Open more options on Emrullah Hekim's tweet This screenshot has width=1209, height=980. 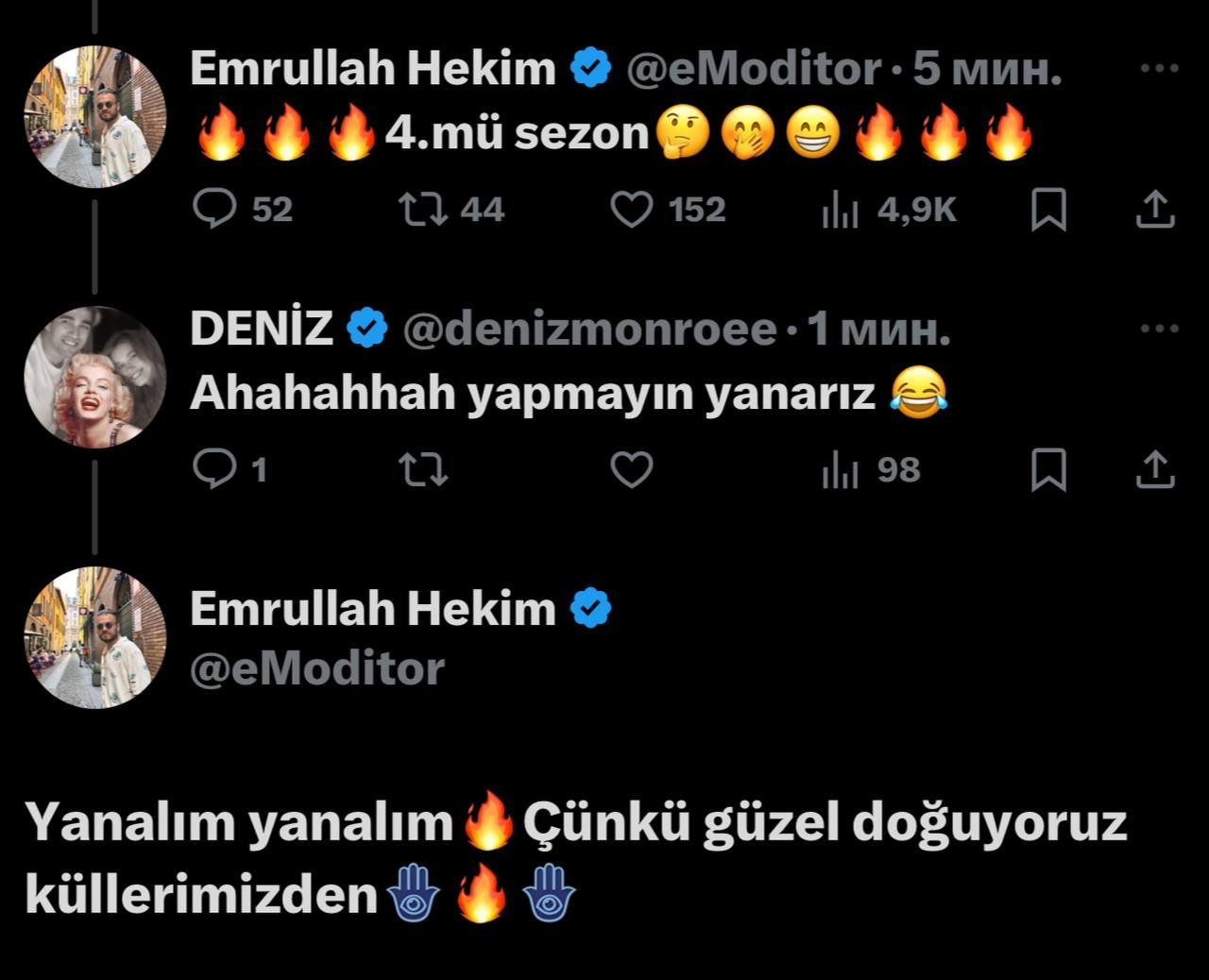1160,68
